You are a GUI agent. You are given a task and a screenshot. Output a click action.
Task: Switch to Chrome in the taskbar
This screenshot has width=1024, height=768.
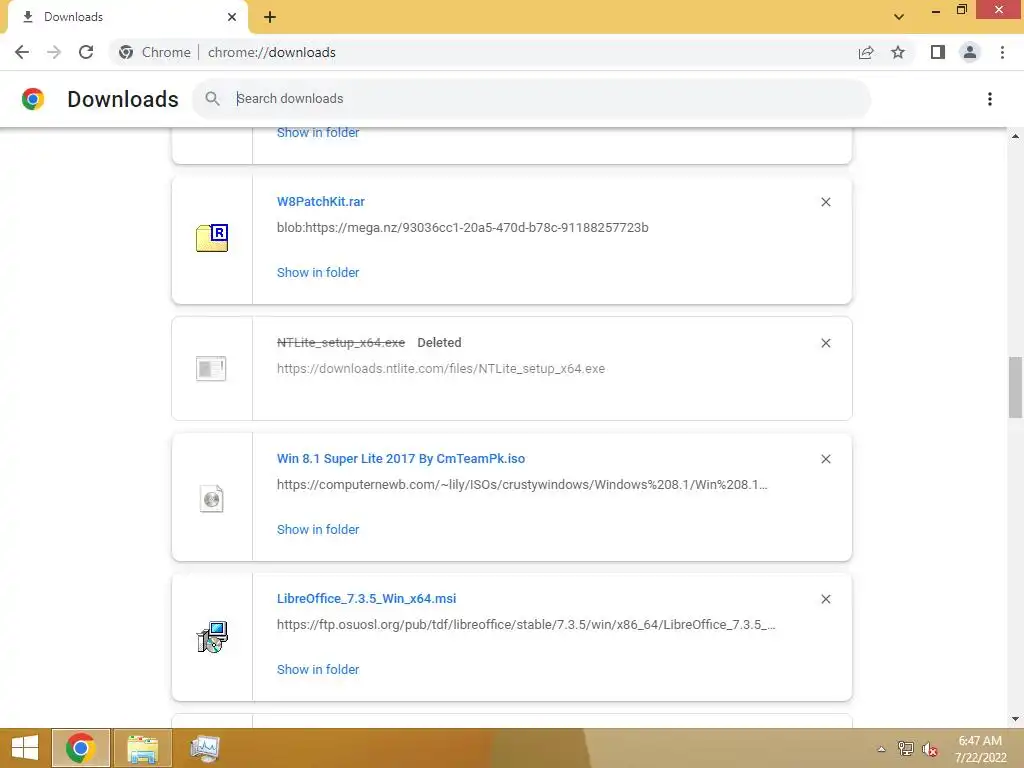(x=80, y=748)
